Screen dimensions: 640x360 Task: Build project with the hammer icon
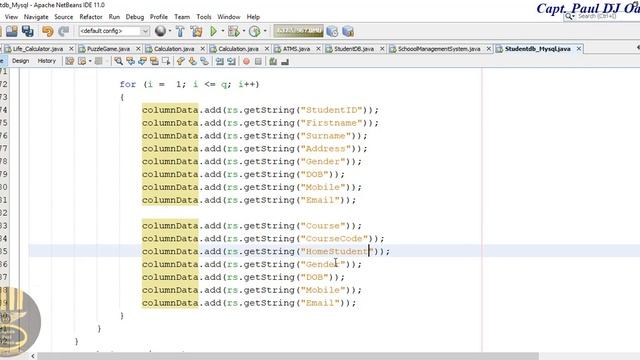[x=180, y=31]
